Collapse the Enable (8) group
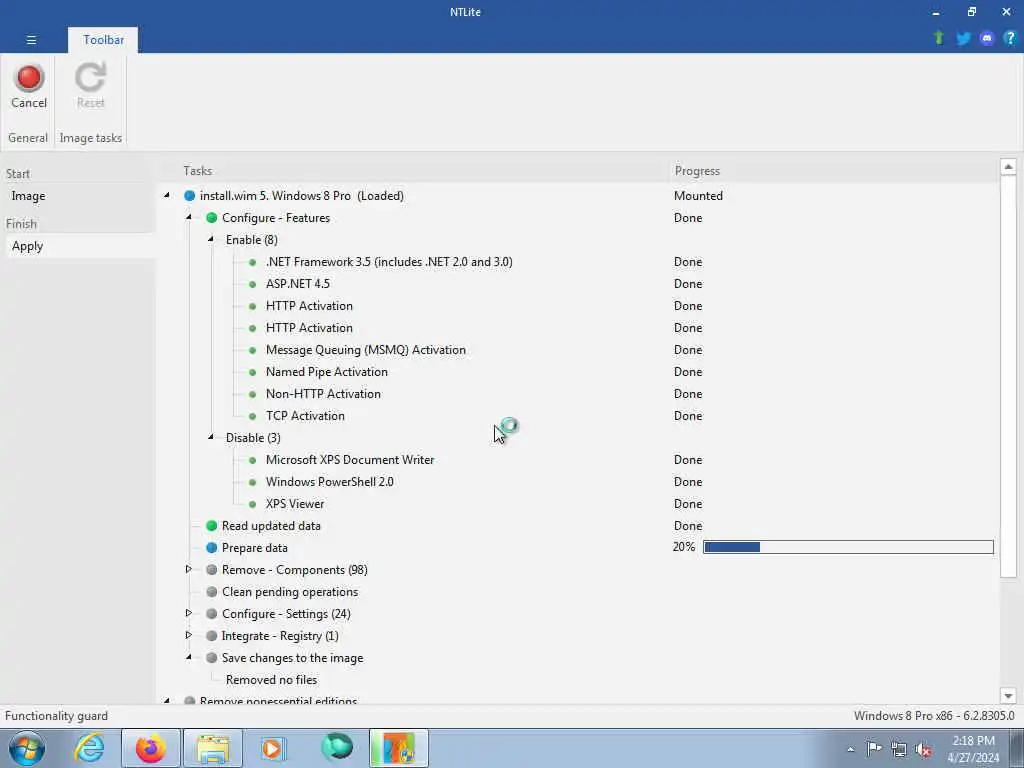Screen dimensions: 1024x768 (210, 239)
